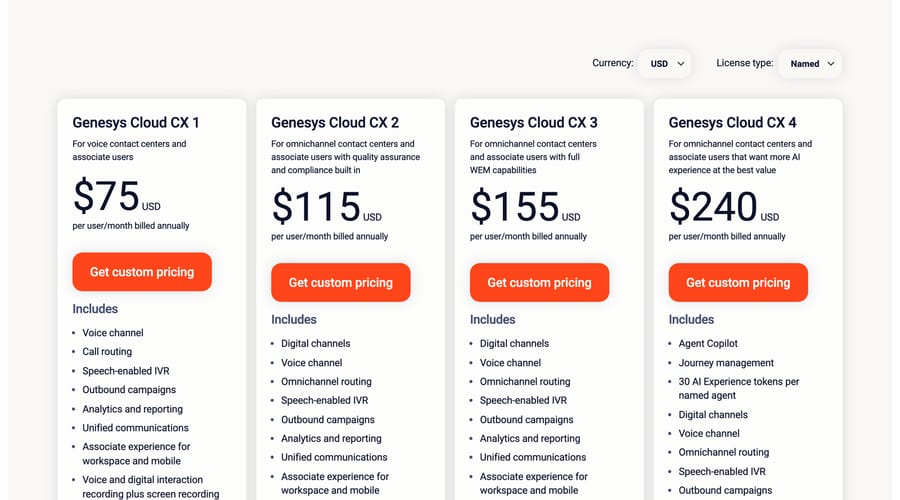This screenshot has height=500, width=900.
Task: Click the Currency label
Action: (x=612, y=63)
